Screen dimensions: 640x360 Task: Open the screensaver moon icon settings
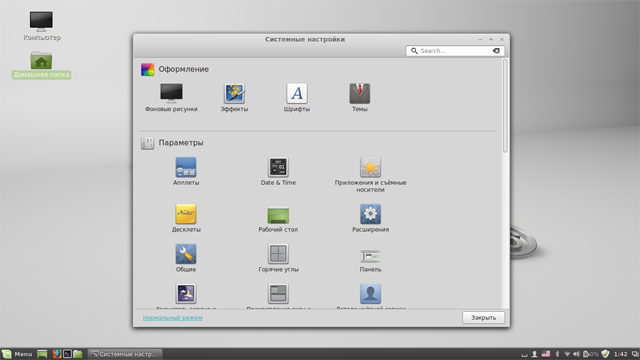coord(186,293)
